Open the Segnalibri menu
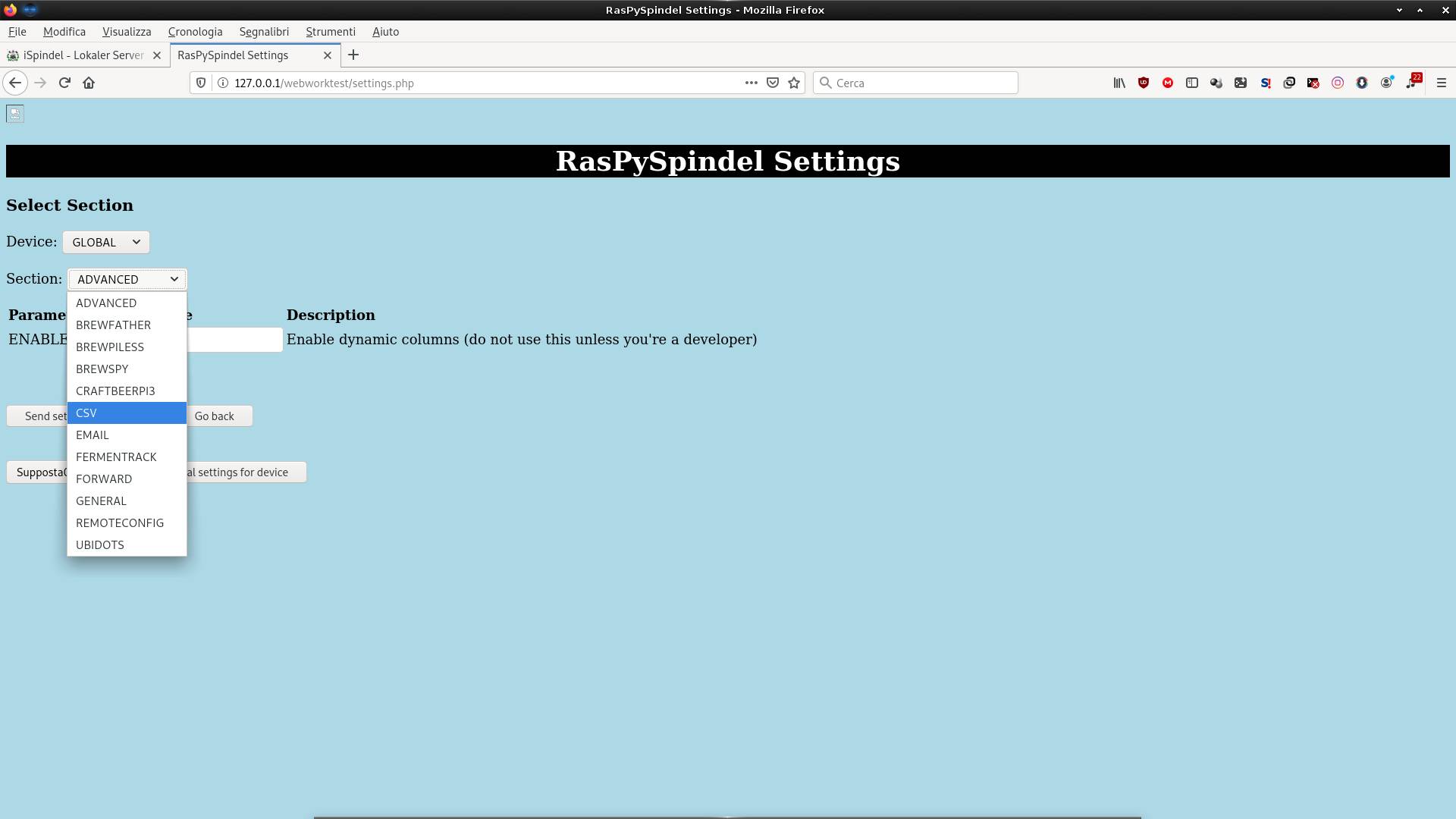Screen dimensions: 1456x819 point(264,32)
